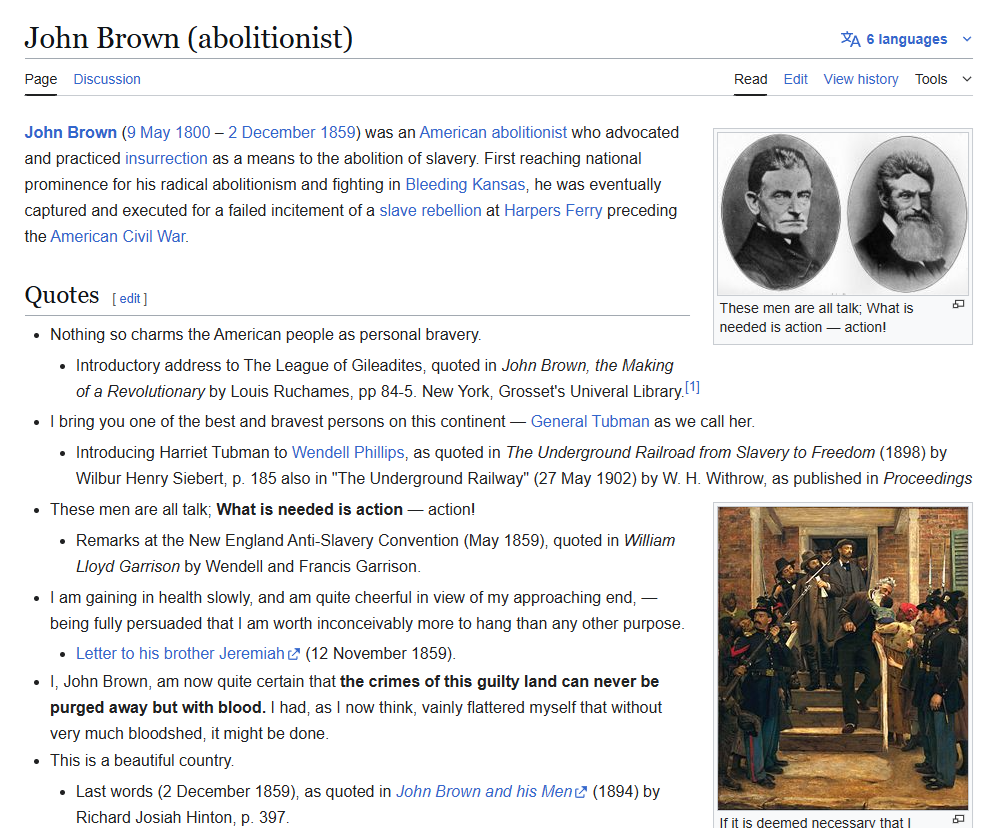The width and height of the screenshot is (995, 828).
Task: Follow the Wendell Phillips link
Action: coord(348,453)
